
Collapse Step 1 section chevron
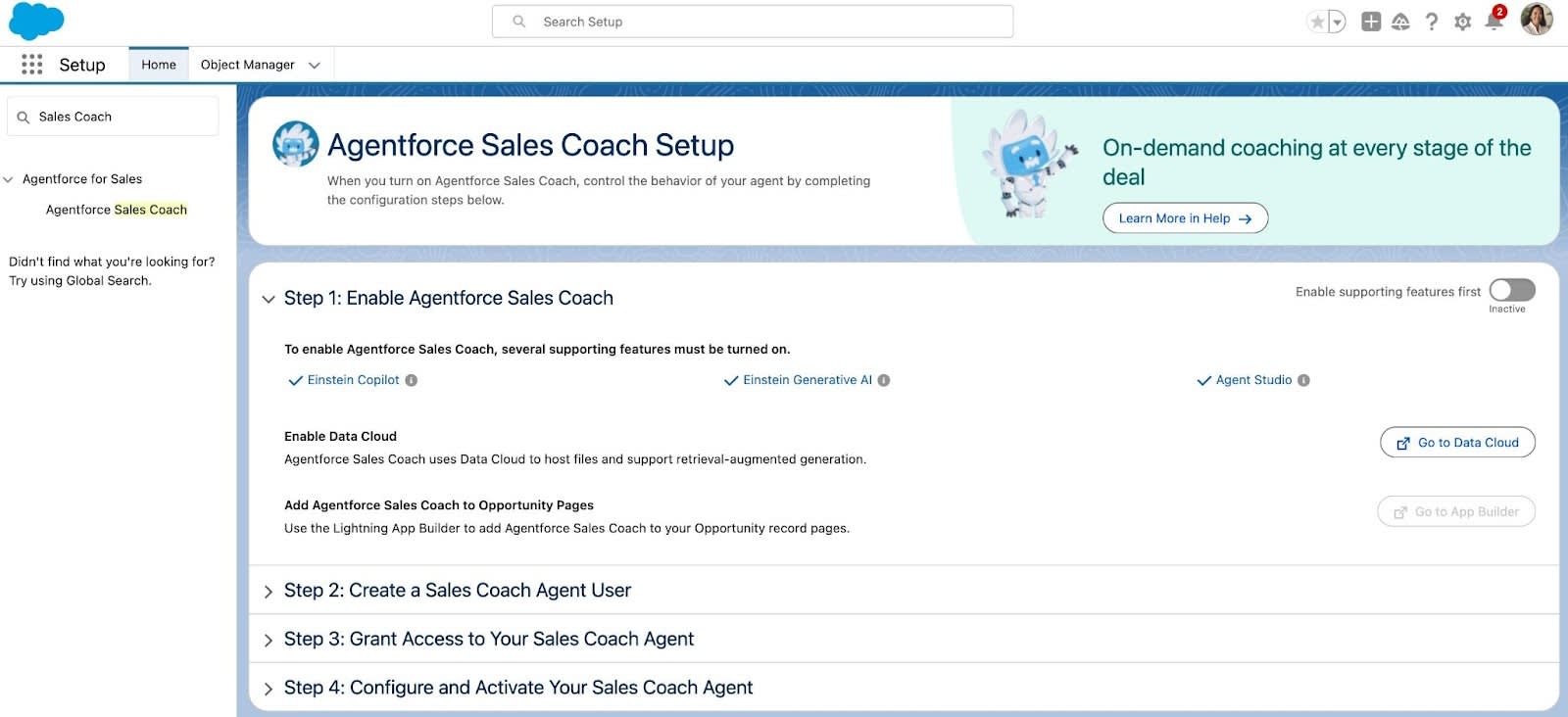point(269,300)
